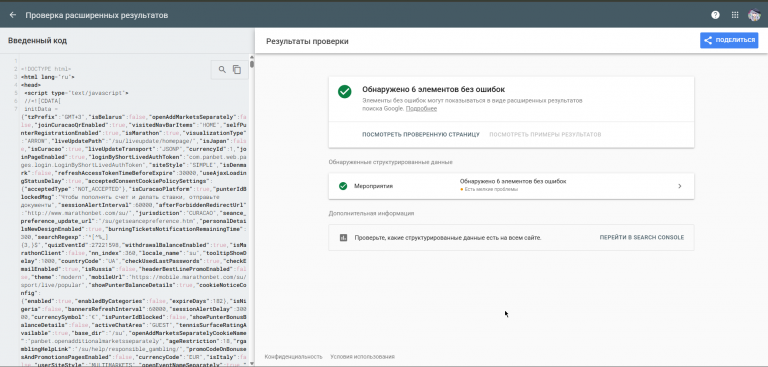Click the code panel vertical scrollbar
Image resolution: width=768 pixels, height=367 pixels.
(x=252, y=64)
